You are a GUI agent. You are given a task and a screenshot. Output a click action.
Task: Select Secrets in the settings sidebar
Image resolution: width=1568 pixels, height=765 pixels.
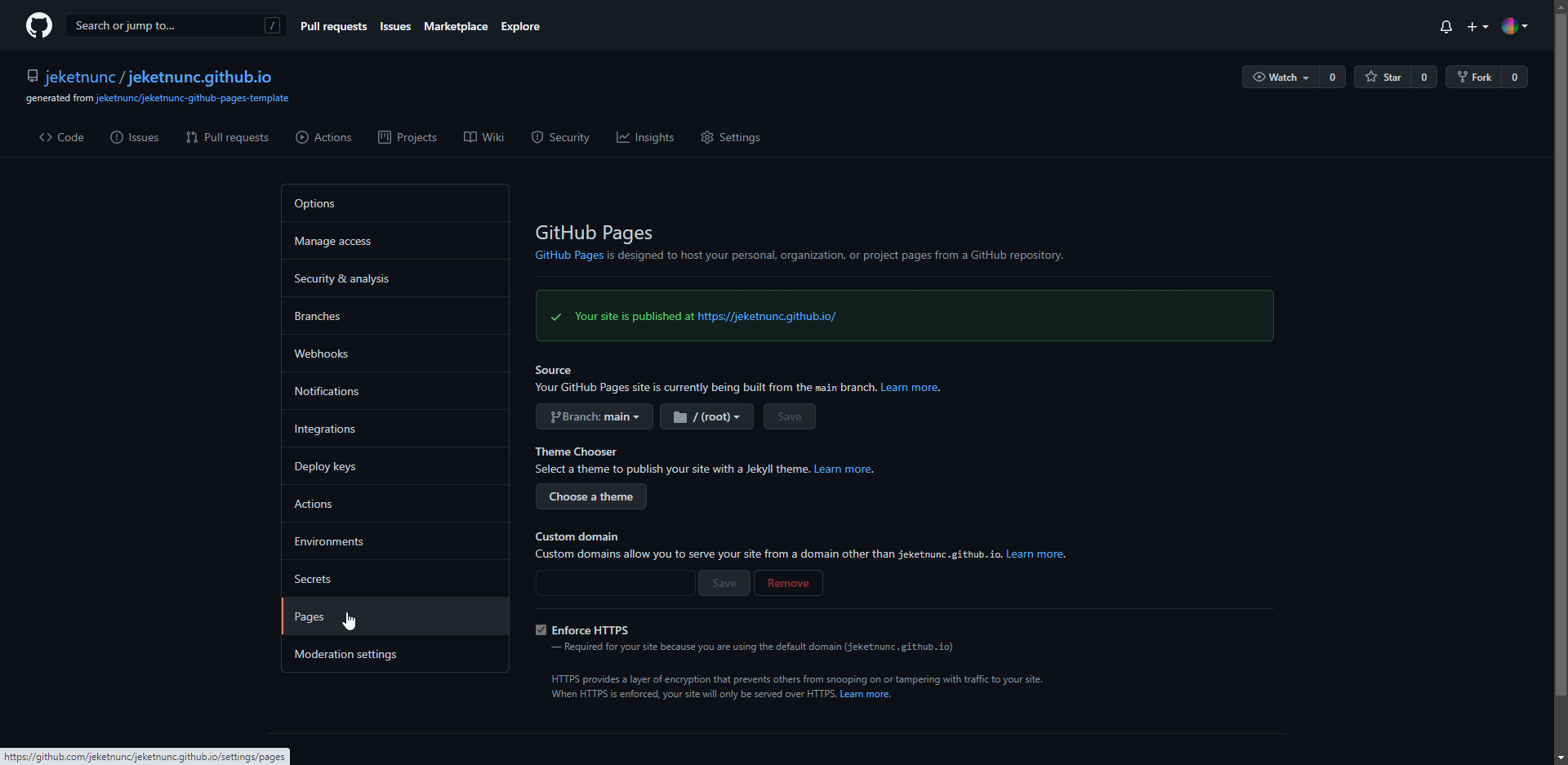click(x=395, y=579)
